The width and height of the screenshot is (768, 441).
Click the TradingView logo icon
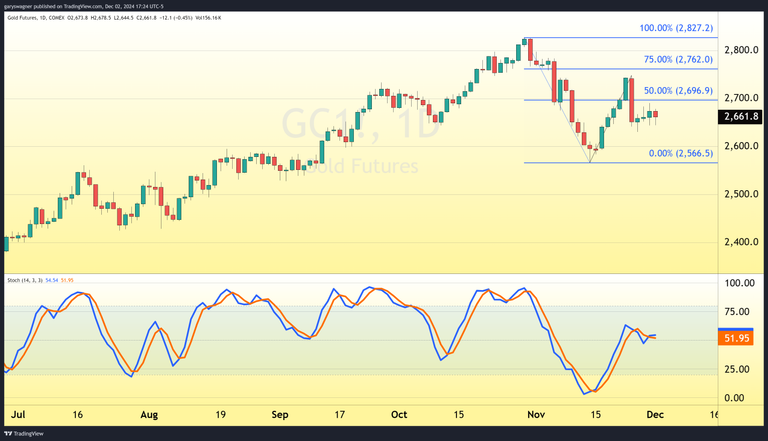[9, 434]
